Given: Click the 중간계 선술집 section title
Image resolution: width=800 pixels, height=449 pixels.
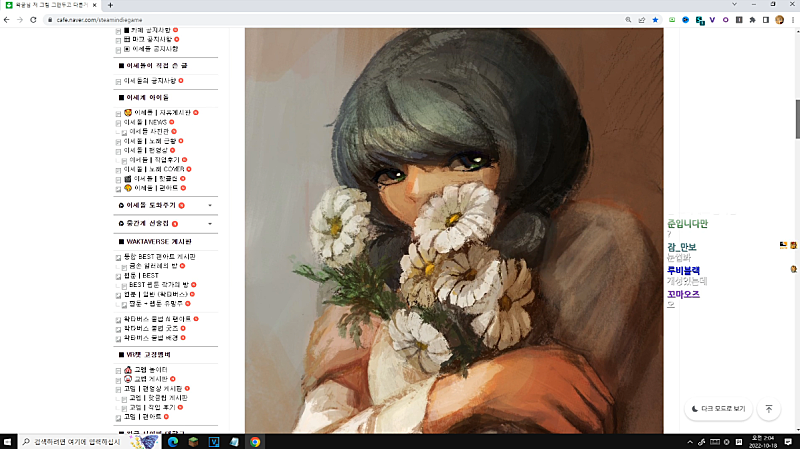Looking at the screenshot, I should [x=147, y=223].
